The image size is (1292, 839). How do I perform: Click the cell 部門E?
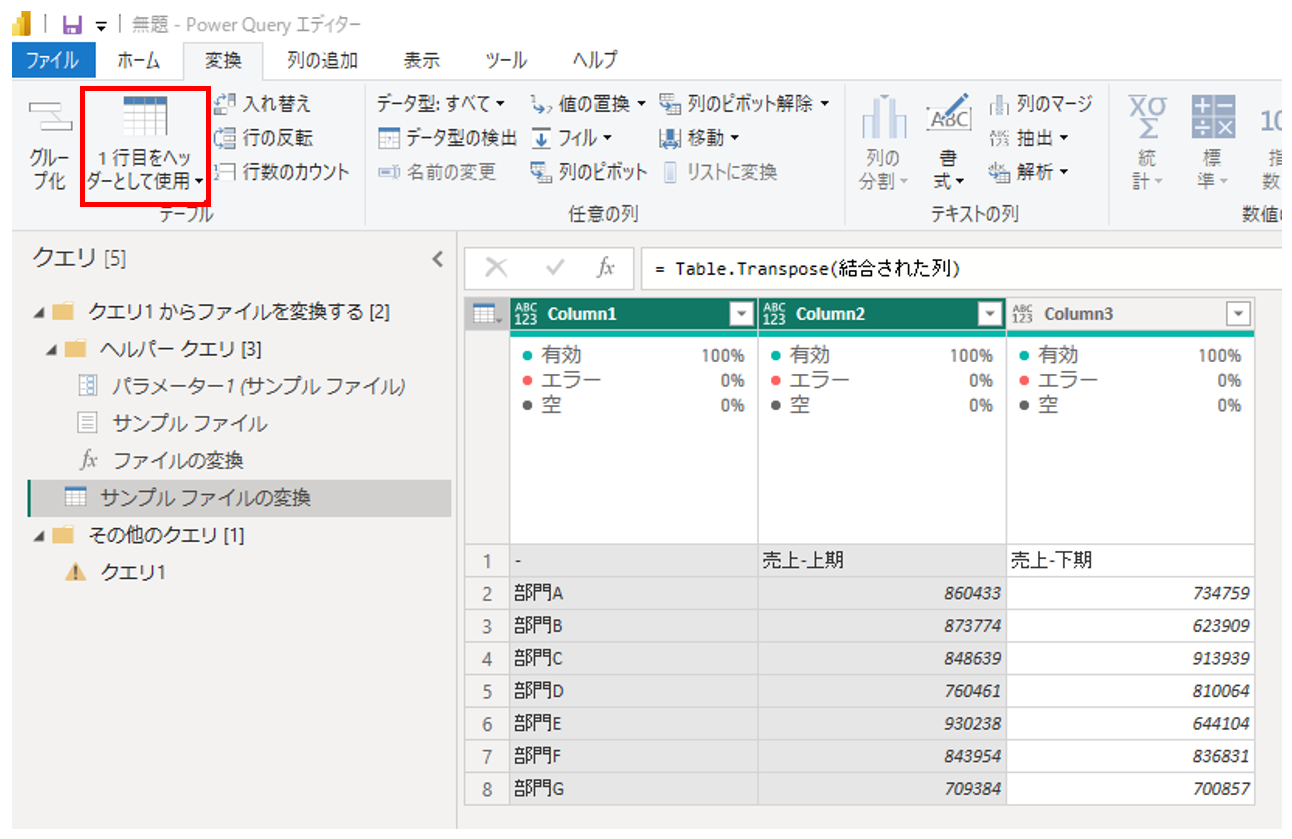pyautogui.click(x=634, y=723)
